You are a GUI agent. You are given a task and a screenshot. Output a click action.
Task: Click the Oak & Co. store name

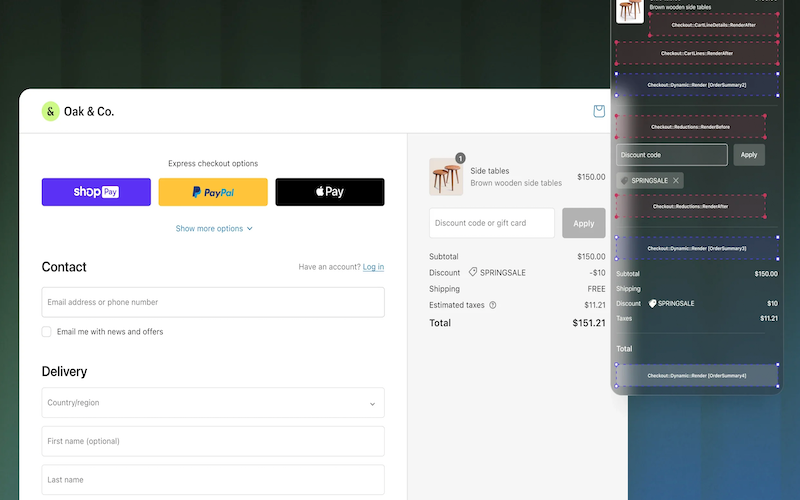[89, 111]
